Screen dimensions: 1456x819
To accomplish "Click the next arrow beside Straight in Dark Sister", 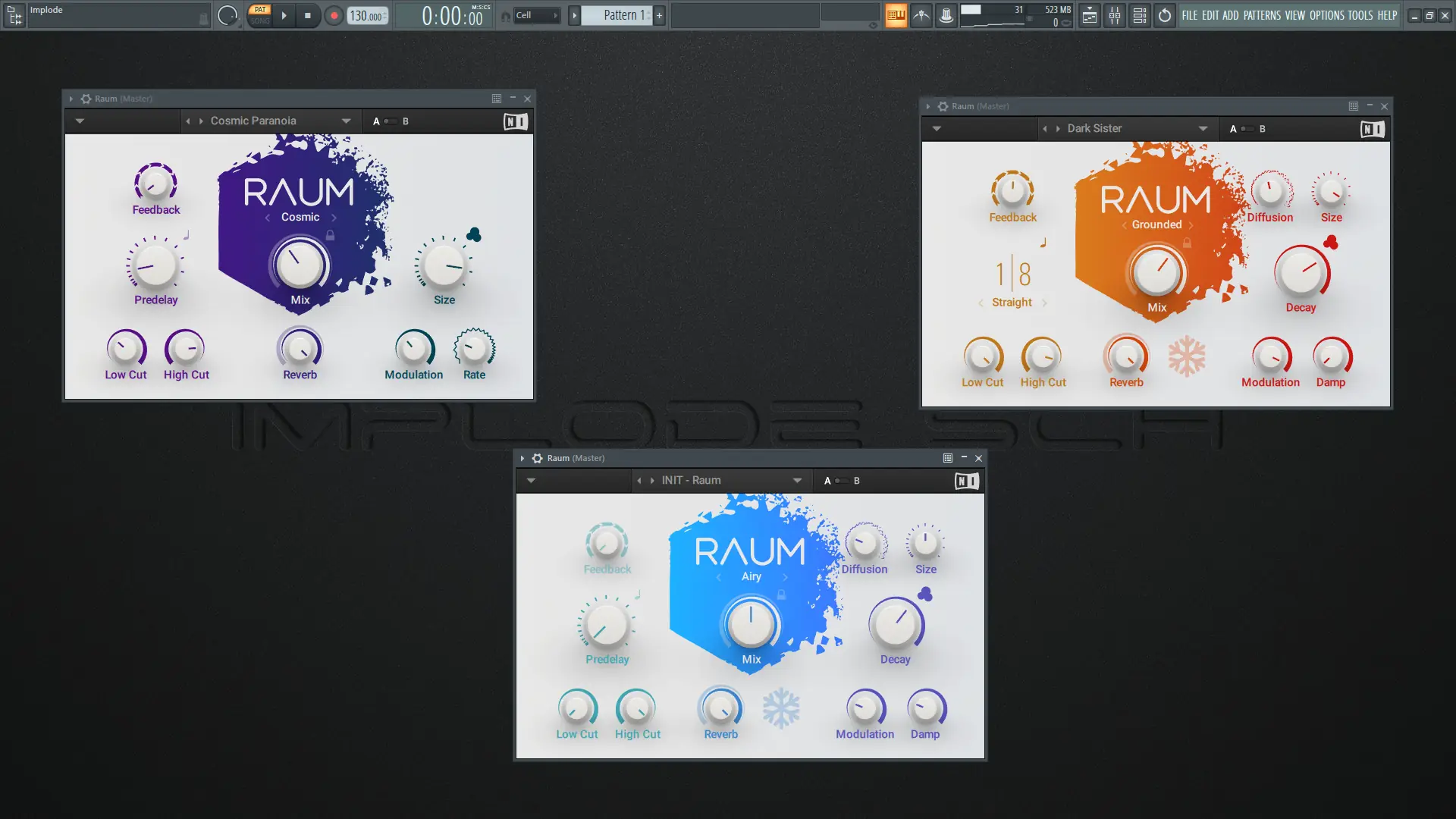I will point(1044,303).
